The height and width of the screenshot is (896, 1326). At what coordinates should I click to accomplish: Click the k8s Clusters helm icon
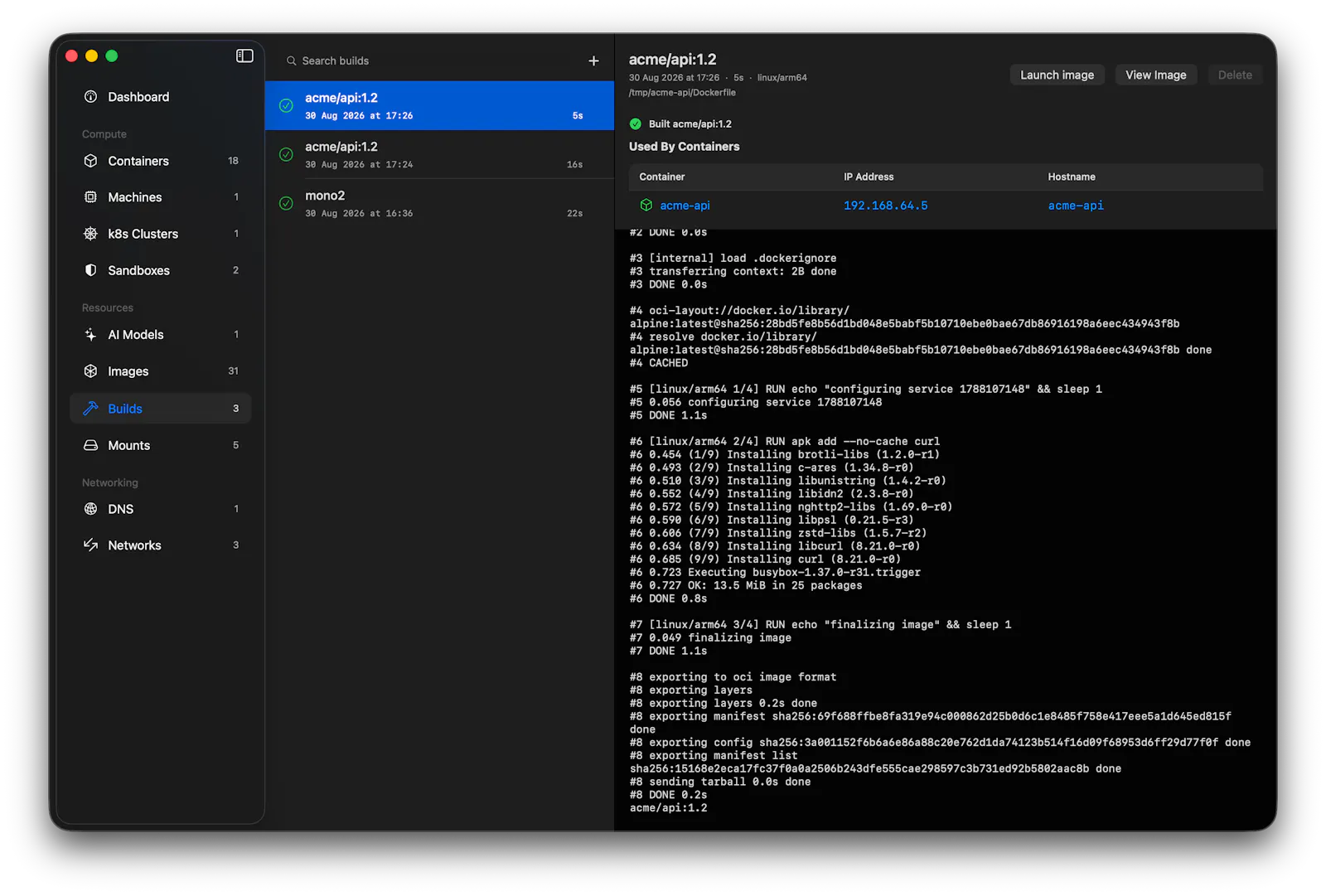click(x=91, y=234)
